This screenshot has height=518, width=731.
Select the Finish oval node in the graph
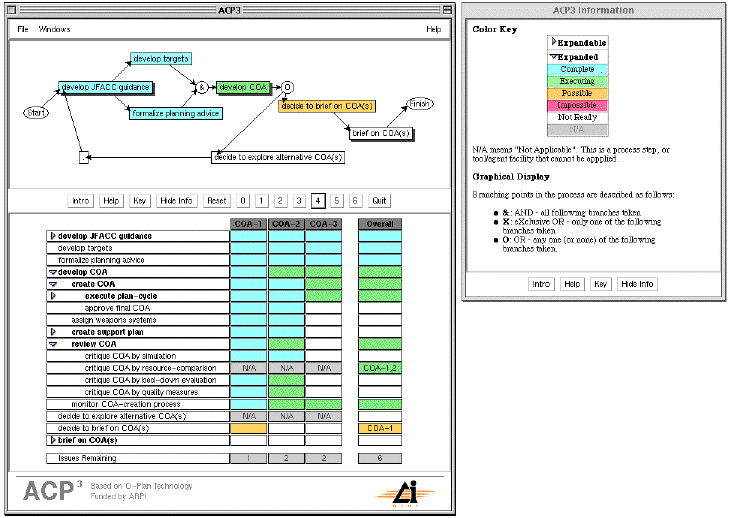pos(421,103)
